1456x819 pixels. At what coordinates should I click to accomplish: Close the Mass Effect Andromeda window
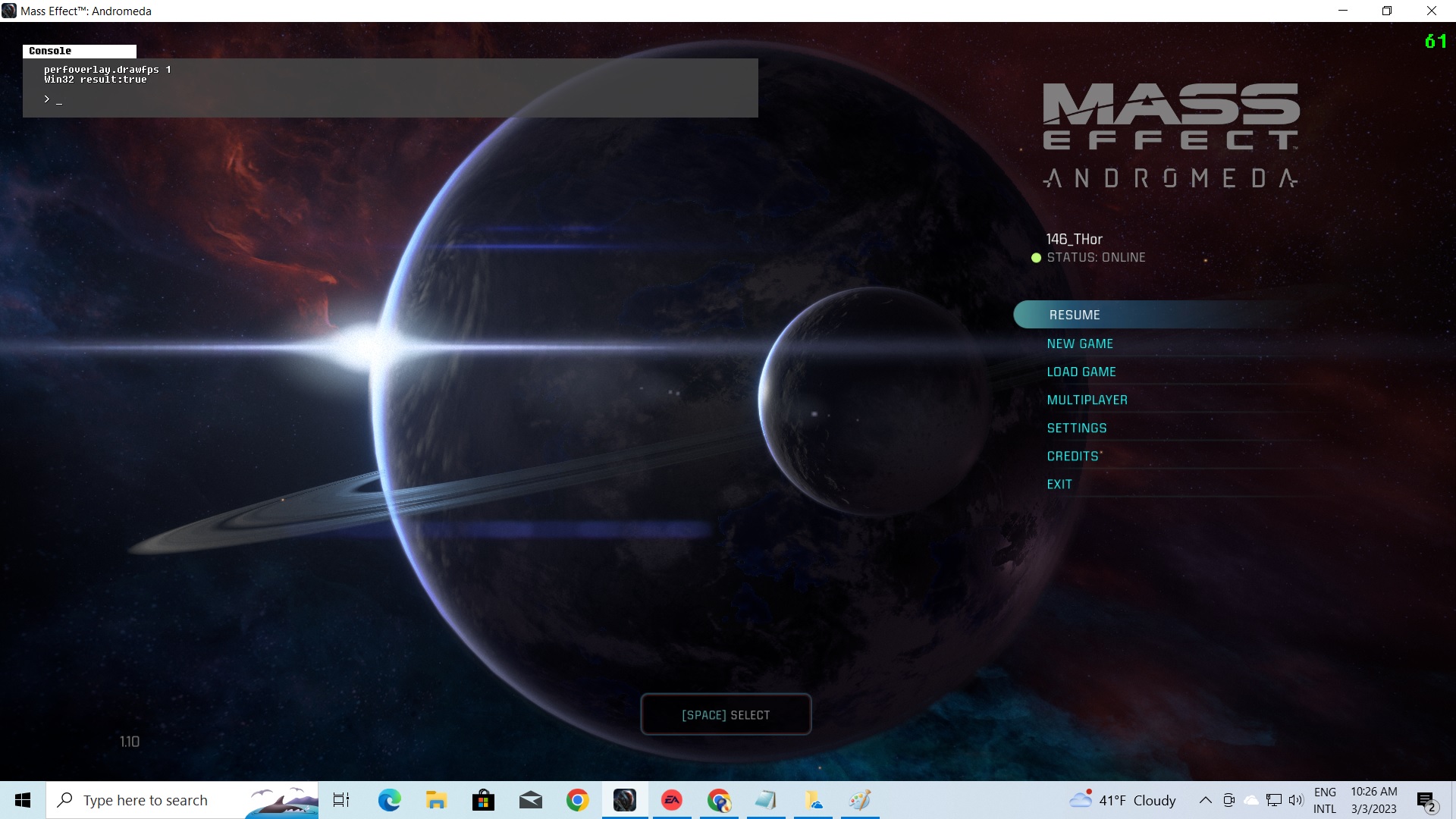point(1432,11)
